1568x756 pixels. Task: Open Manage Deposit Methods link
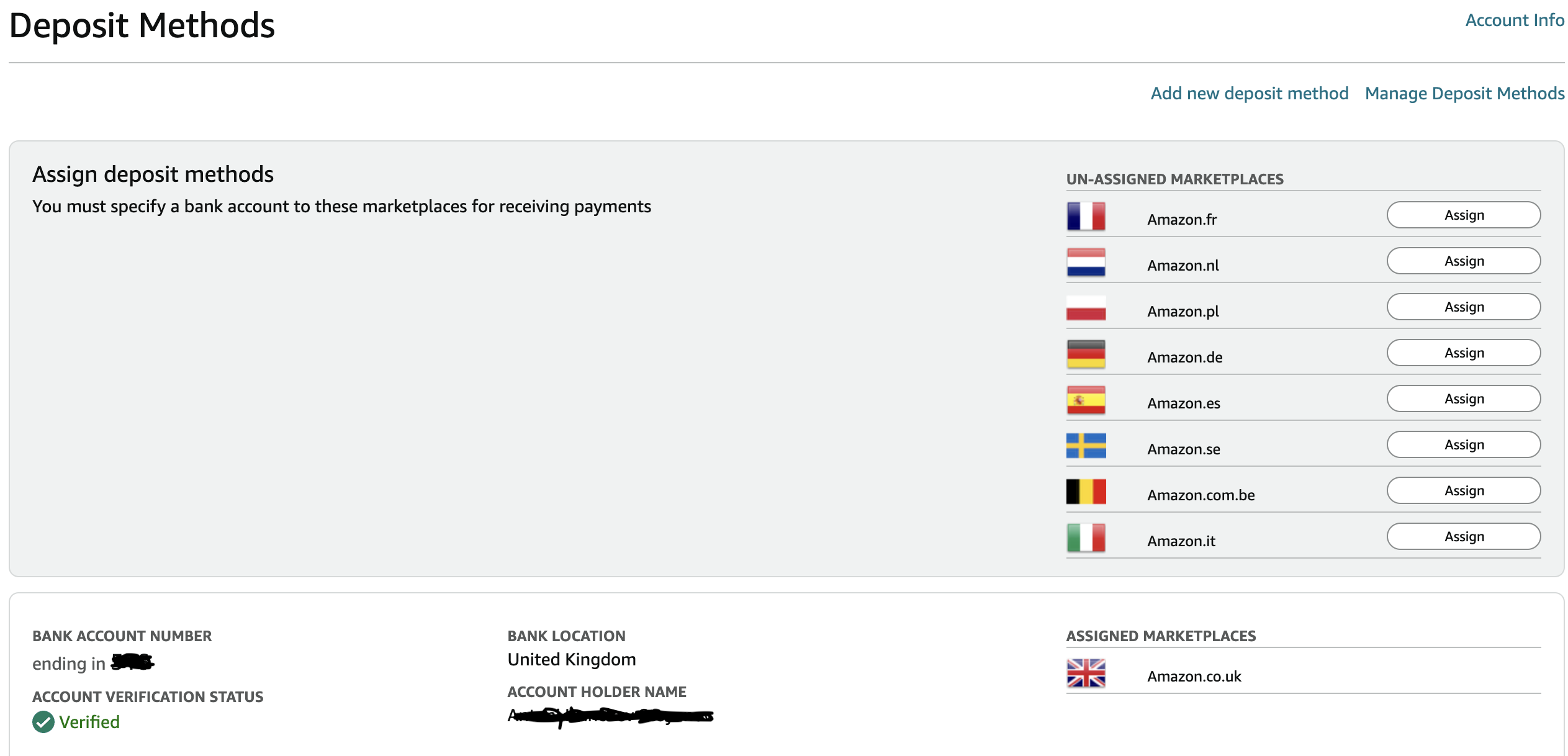pyautogui.click(x=1464, y=93)
